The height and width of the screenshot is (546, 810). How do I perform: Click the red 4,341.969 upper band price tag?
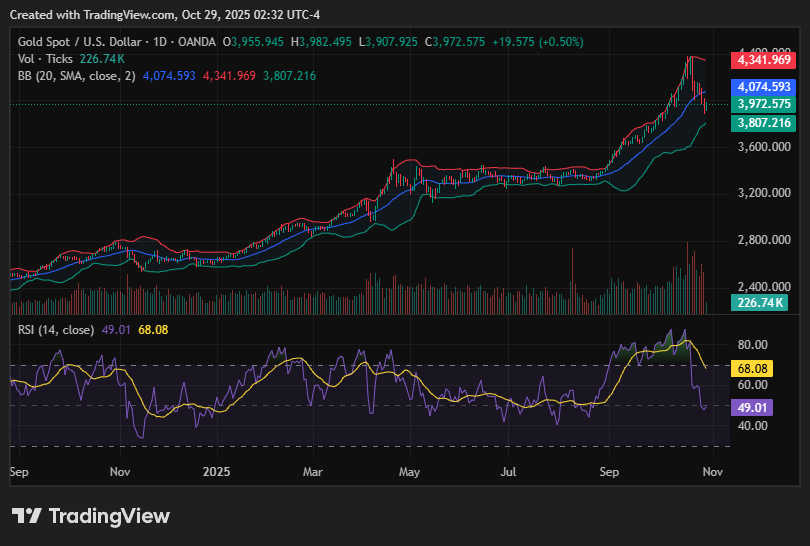[764, 60]
